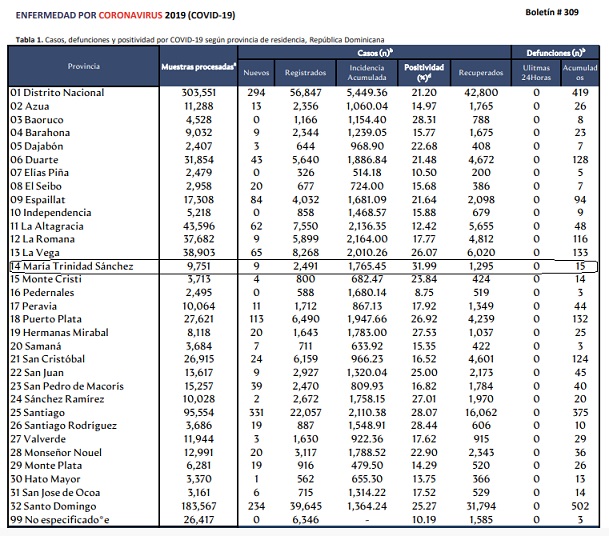The width and height of the screenshot is (609, 536).
Task: Click the Muestras procesadas column header
Action: pyautogui.click(x=198, y=65)
